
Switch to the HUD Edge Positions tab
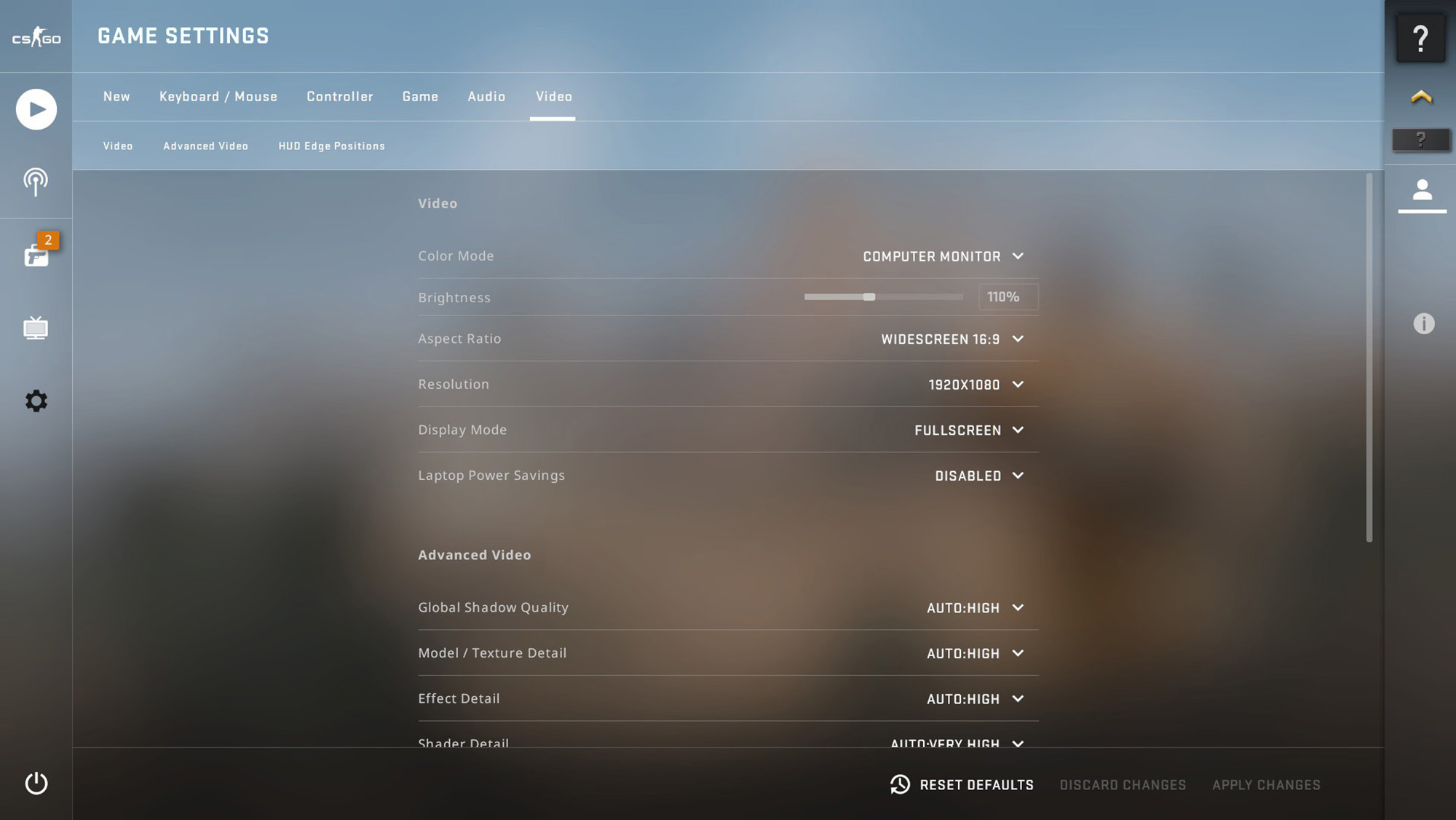coord(331,146)
